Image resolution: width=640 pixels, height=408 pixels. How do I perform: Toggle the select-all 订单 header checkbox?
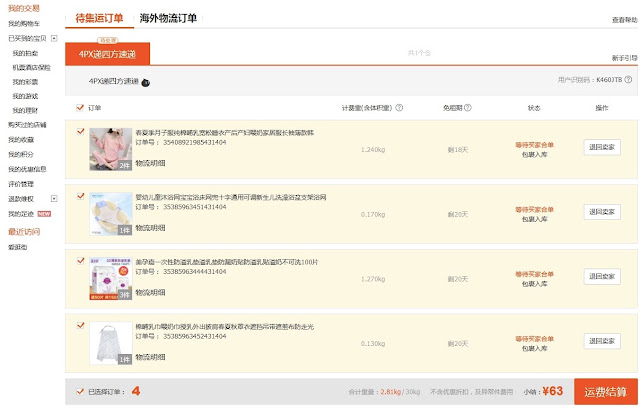[80, 108]
